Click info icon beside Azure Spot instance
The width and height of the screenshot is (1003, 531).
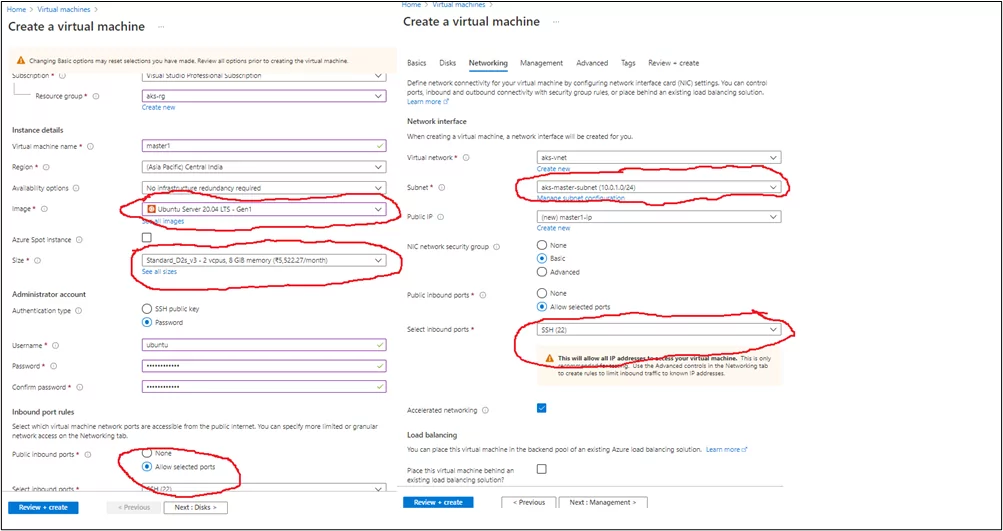(79, 240)
